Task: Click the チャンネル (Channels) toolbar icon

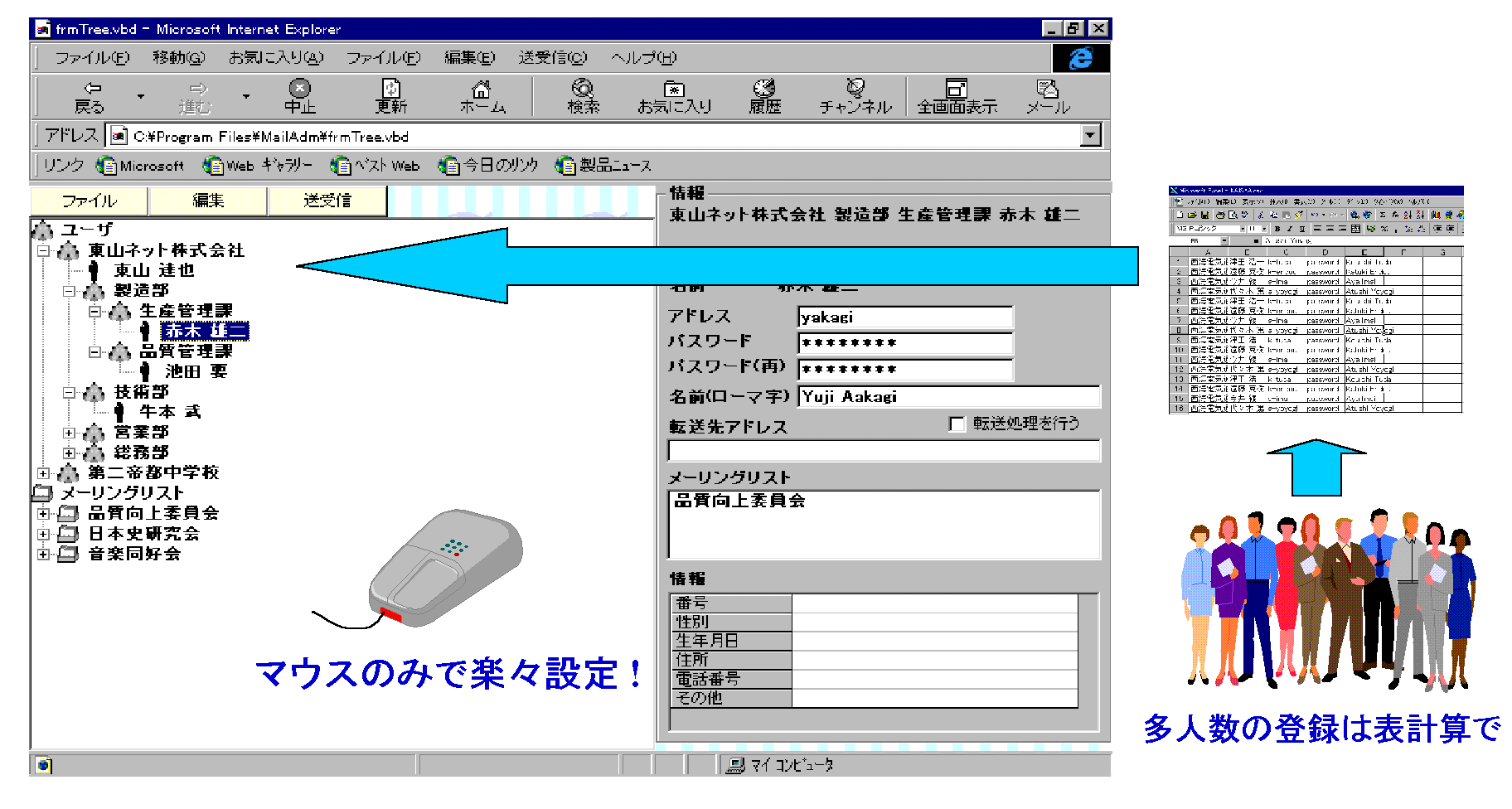Action: click(x=855, y=95)
